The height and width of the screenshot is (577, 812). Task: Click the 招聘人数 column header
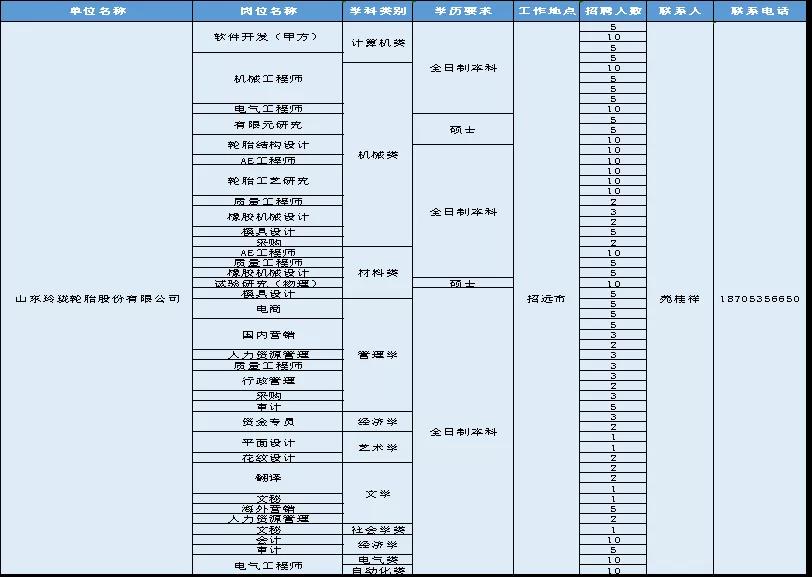(613, 11)
